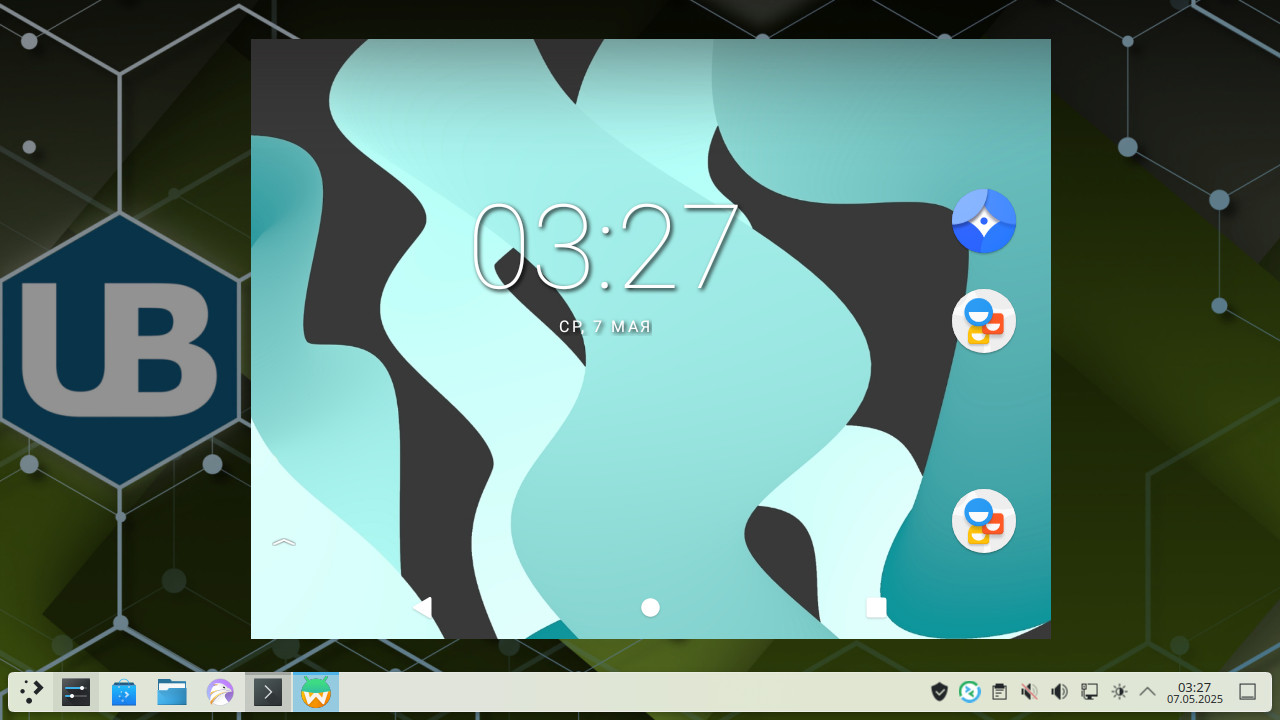Image resolution: width=1280 pixels, height=720 pixels.
Task: Tap the Android recent apps square button
Action: click(876, 607)
